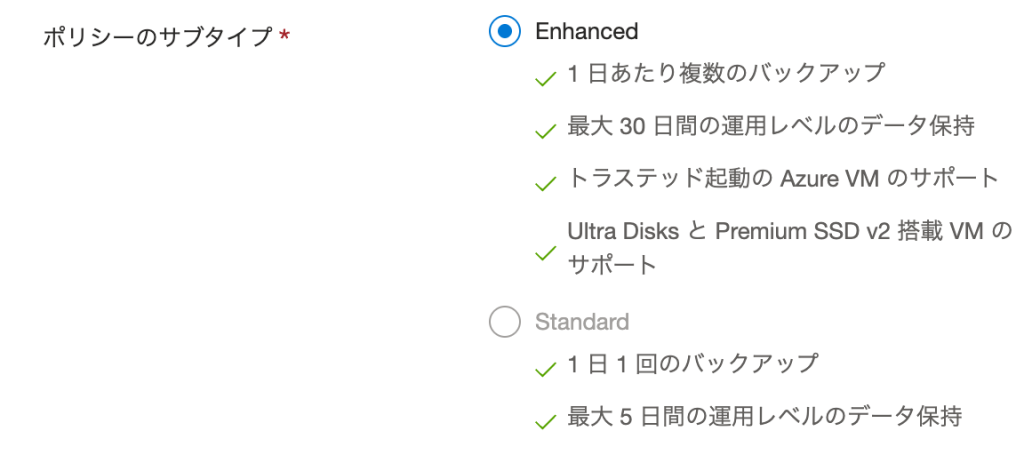
Task: Click checkmark beside トラステッド起動 Azure VM support
Action: click(545, 183)
